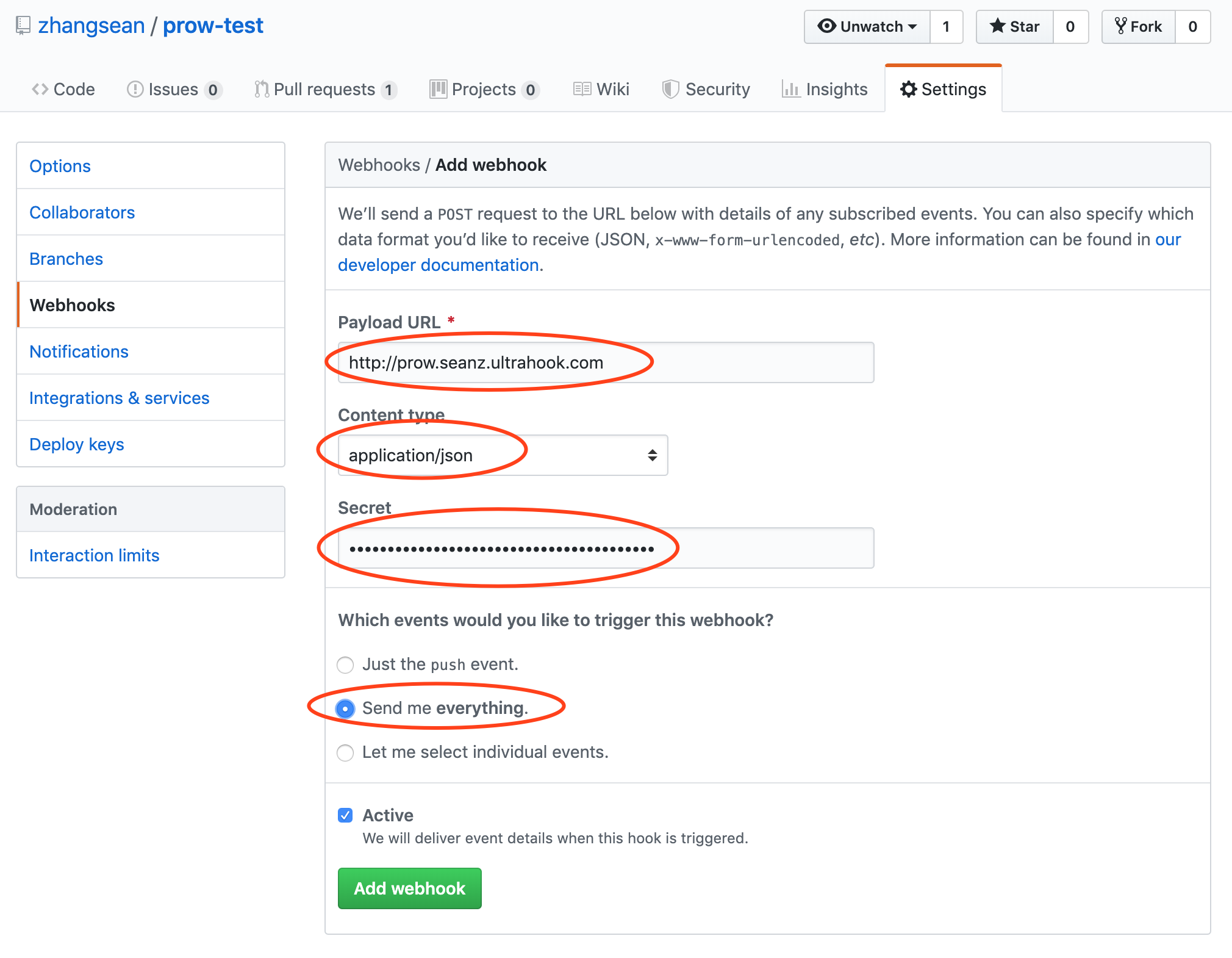This screenshot has height=958, width=1232.
Task: Click the Unwatch eye icon button
Action: coord(867,27)
